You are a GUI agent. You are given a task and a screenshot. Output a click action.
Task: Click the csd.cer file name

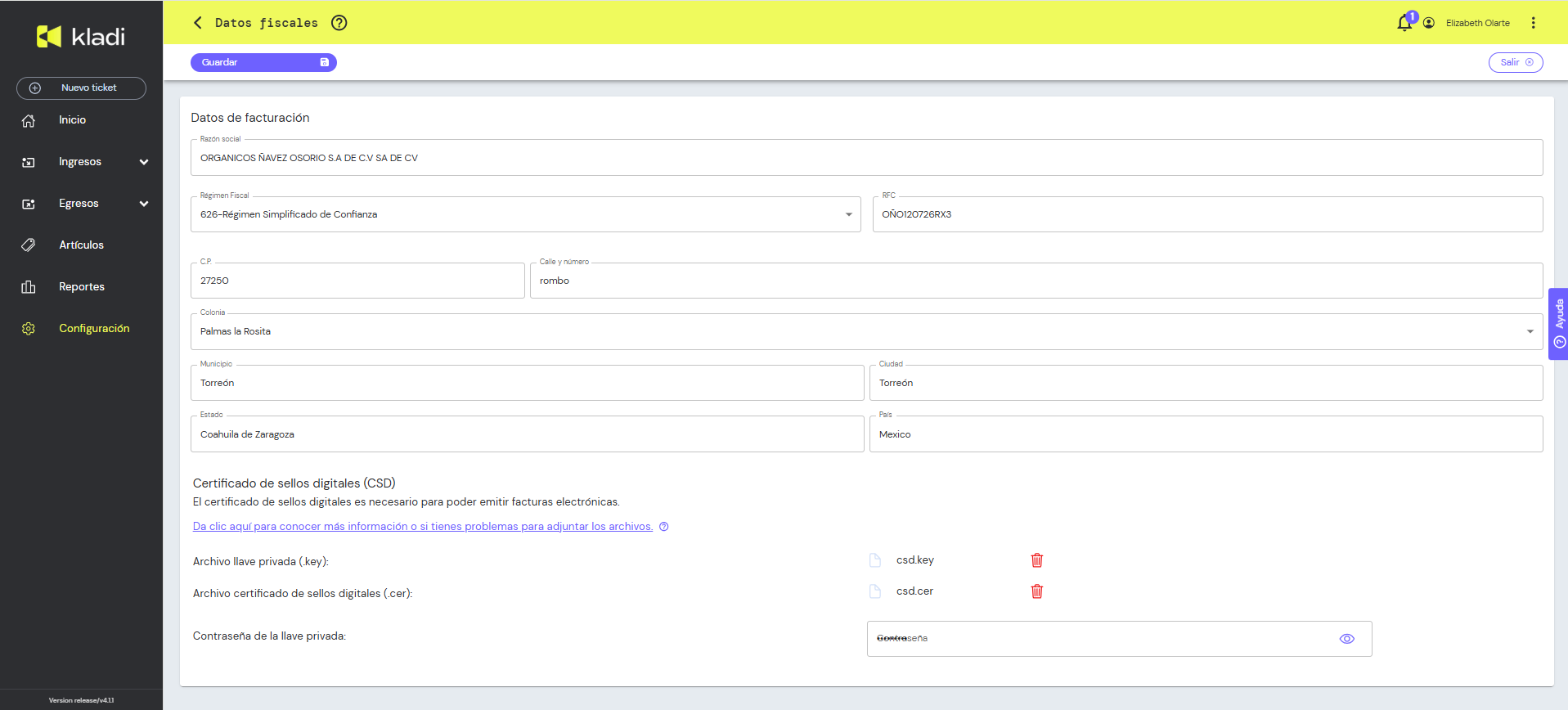914,591
